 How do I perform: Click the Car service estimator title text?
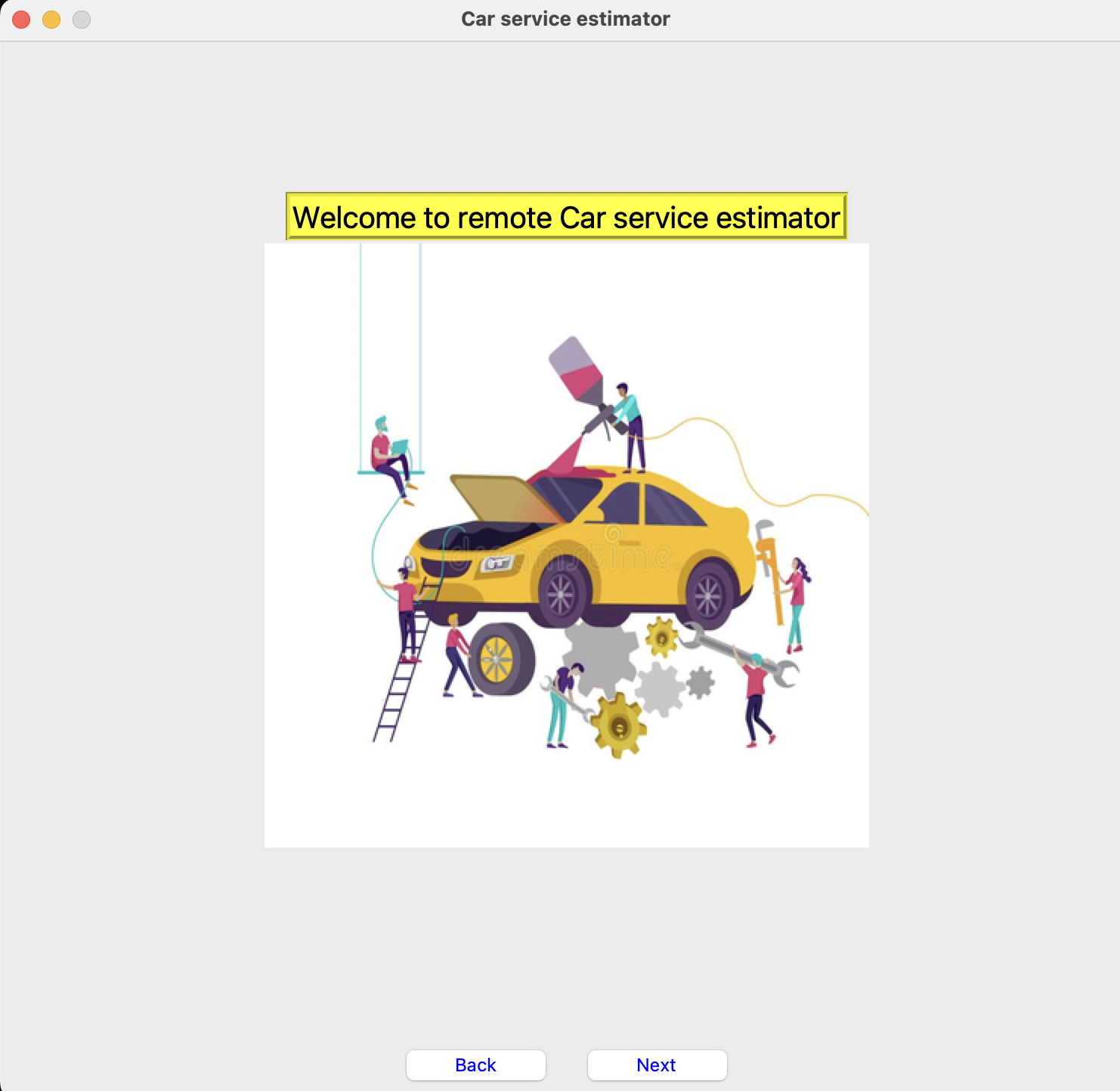[565, 19]
